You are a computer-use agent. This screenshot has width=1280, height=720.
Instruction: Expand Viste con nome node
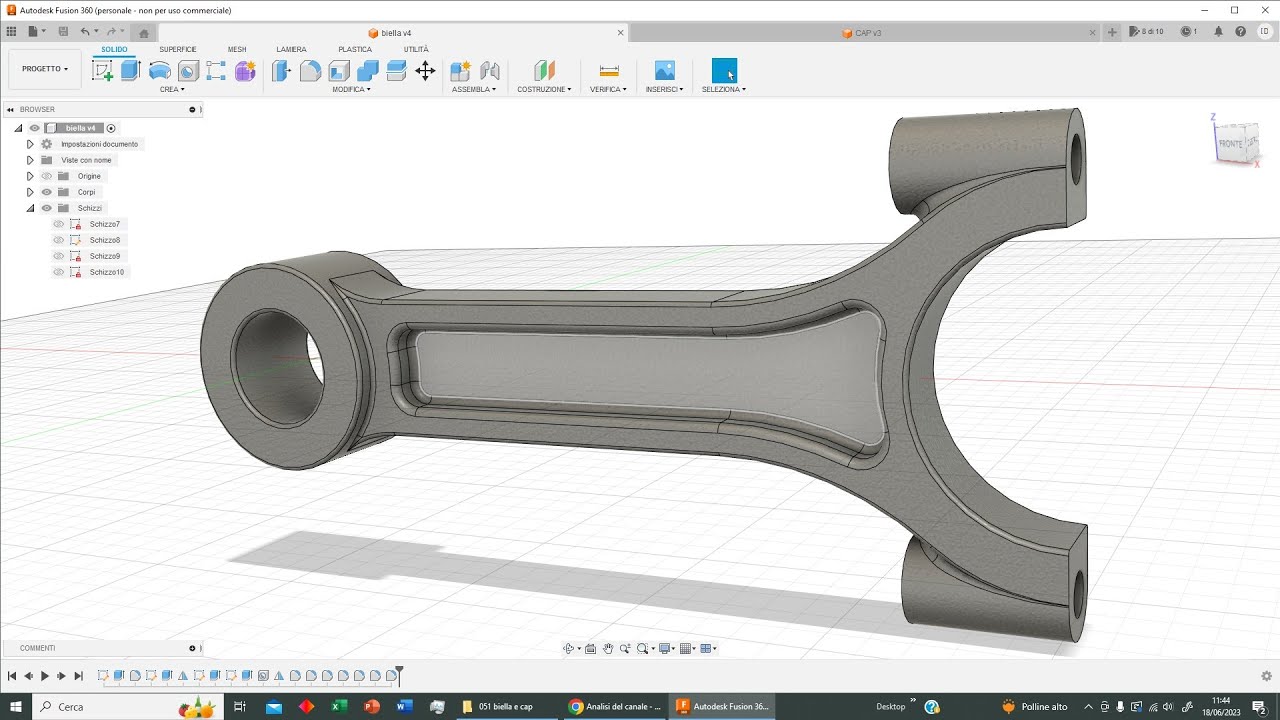point(30,160)
